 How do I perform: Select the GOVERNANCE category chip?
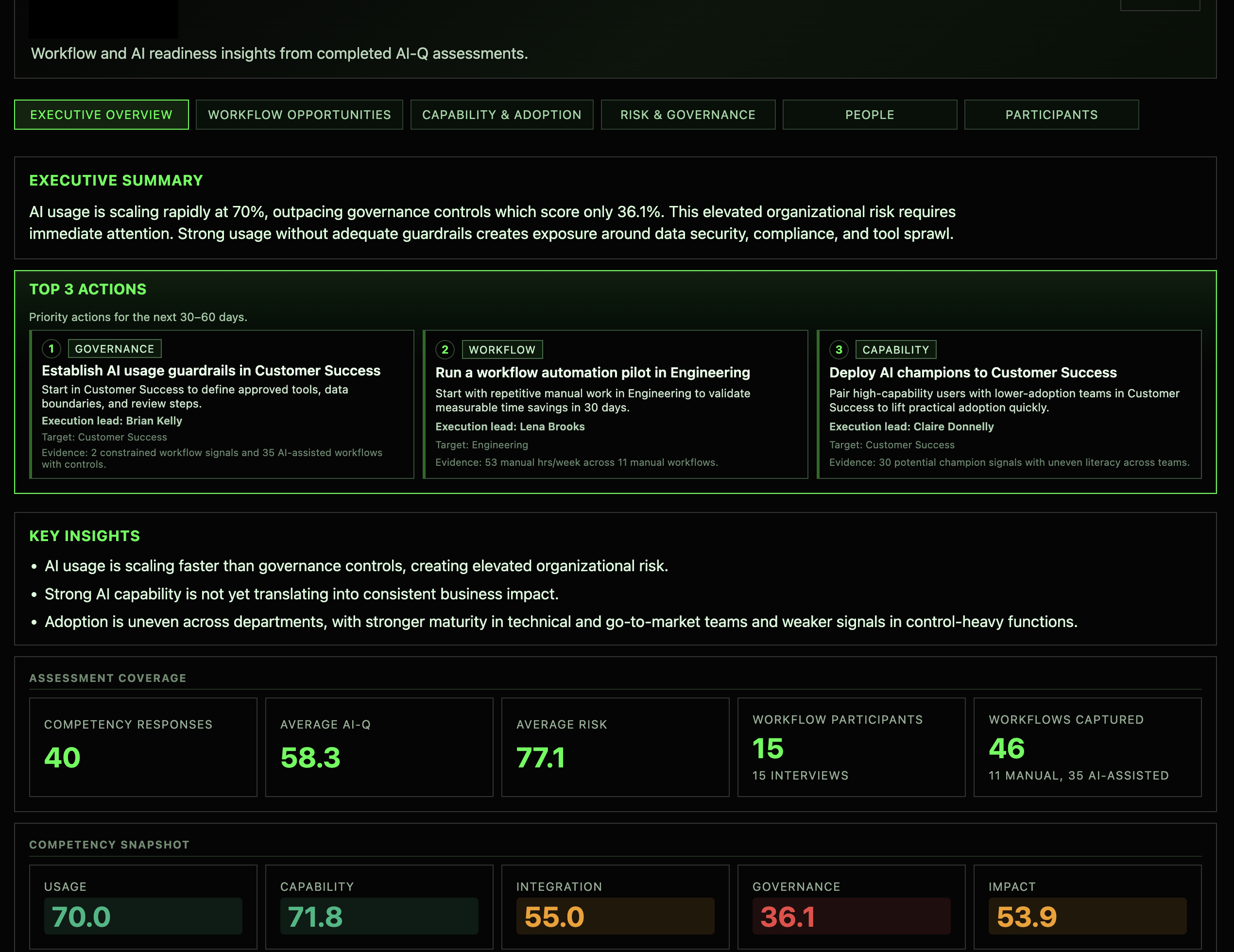tap(115, 349)
